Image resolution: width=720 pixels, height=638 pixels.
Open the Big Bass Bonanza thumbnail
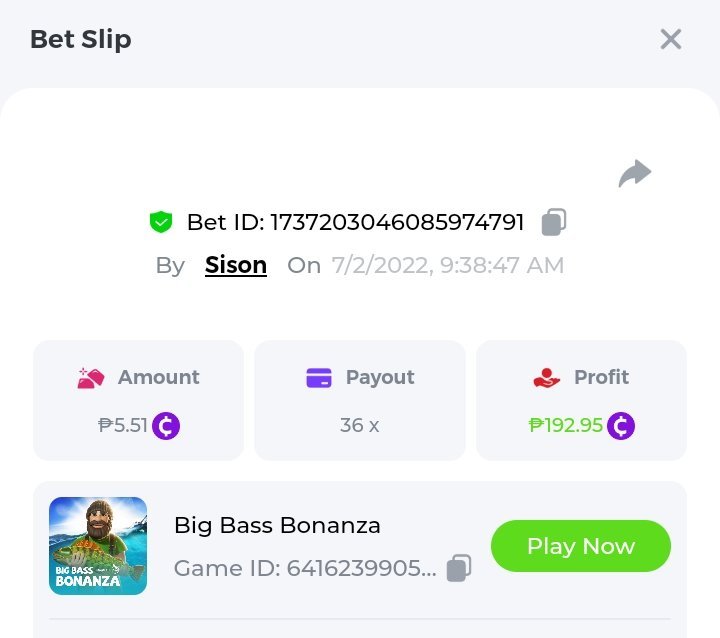click(x=98, y=546)
